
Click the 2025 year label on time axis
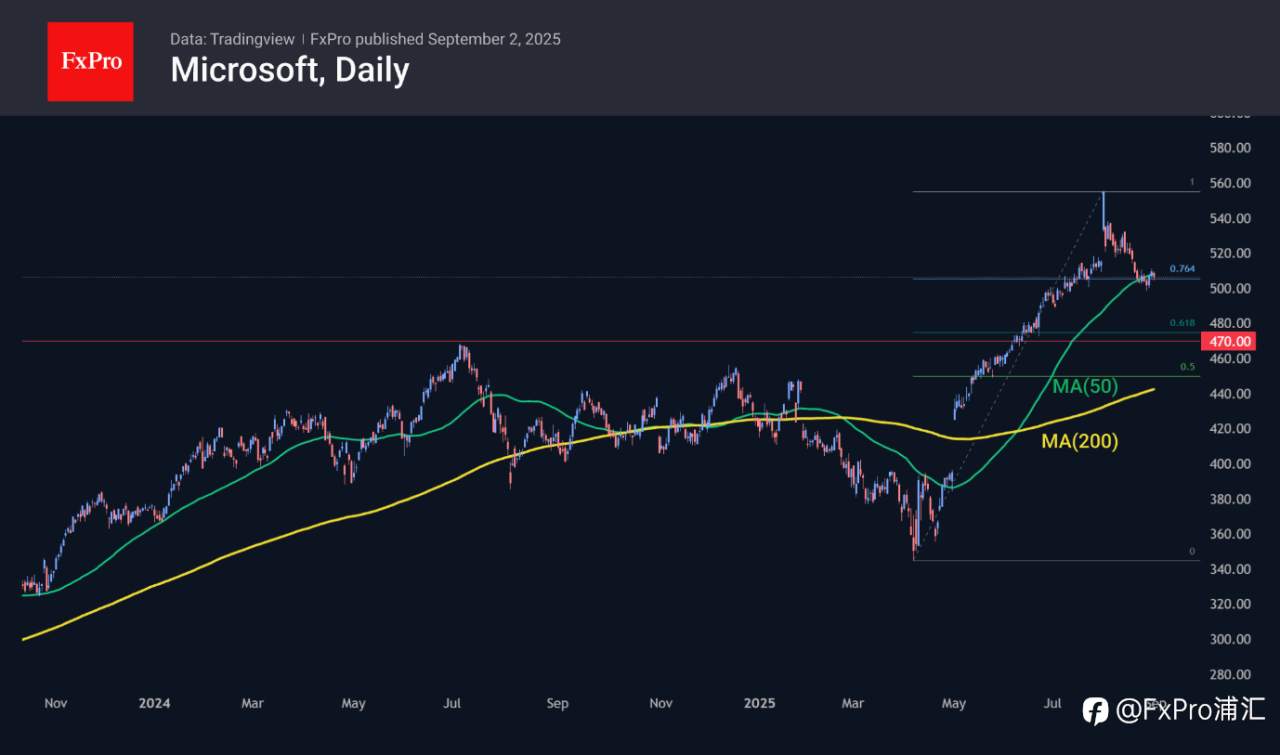(x=759, y=703)
